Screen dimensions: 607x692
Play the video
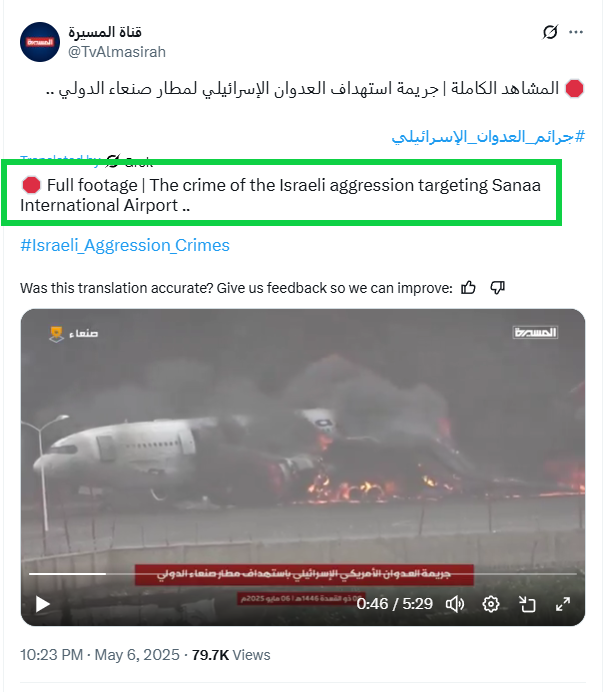tap(42, 604)
